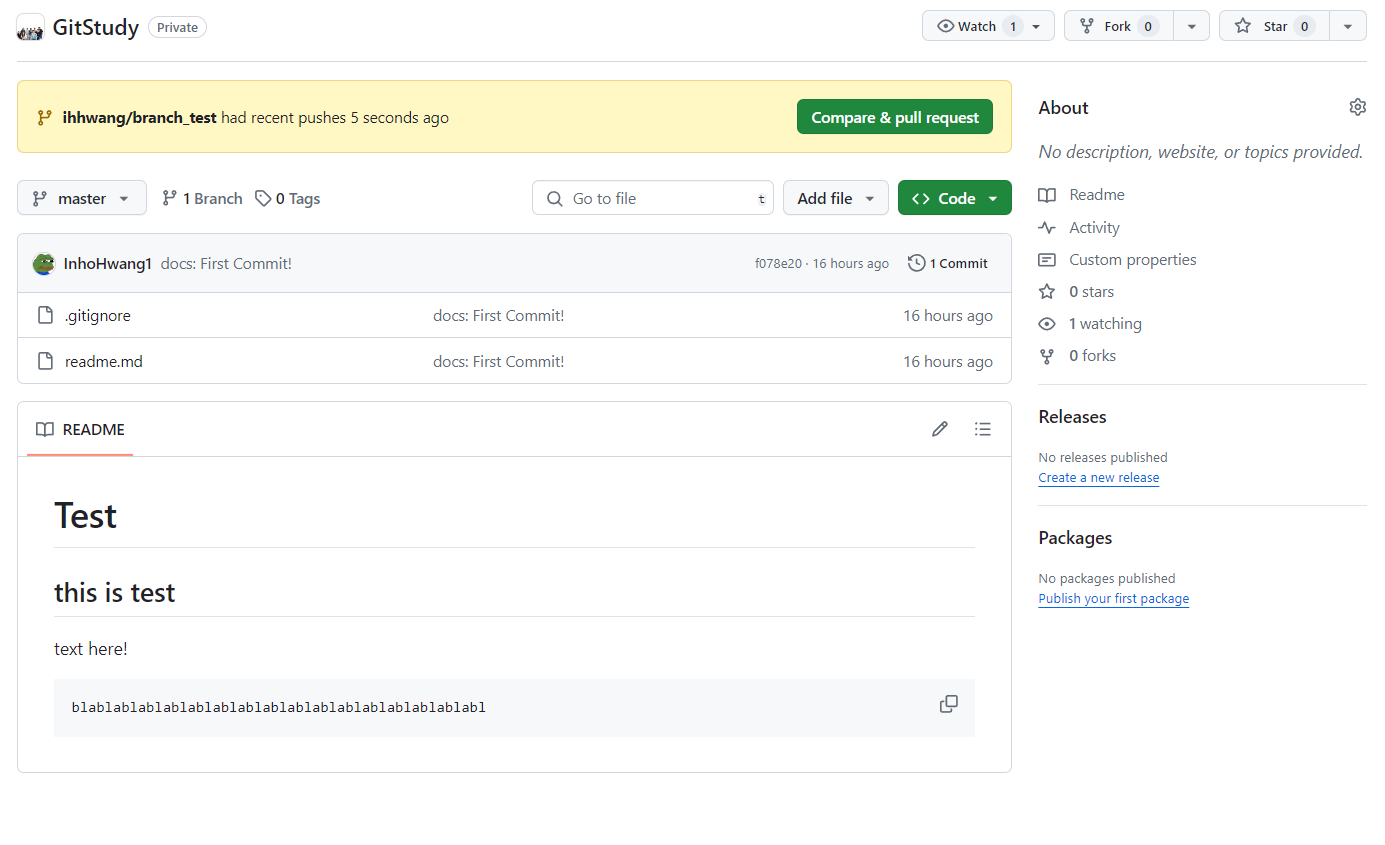This screenshot has height=845, width=1385.
Task: Click the Activity pulse icon in About
Action: pos(1047,227)
